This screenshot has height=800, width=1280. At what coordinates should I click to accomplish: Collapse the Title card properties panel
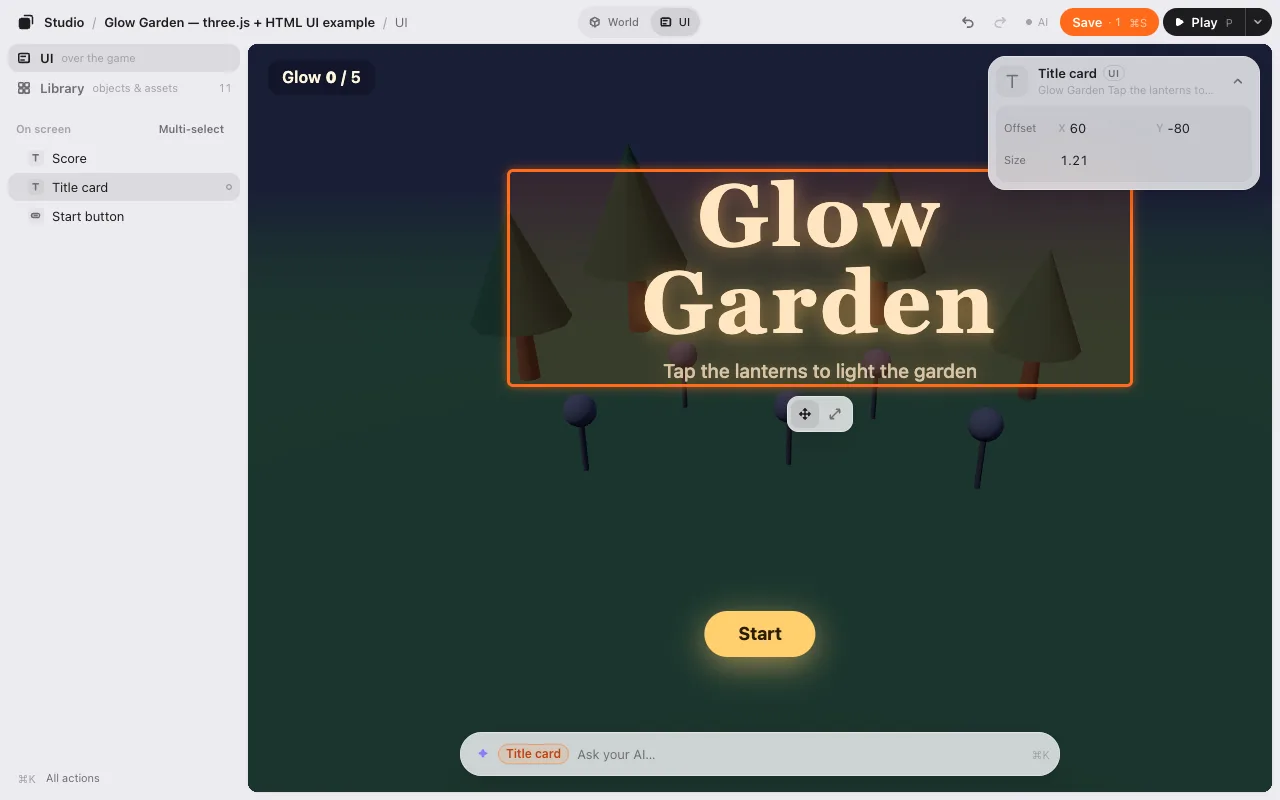tap(1237, 81)
